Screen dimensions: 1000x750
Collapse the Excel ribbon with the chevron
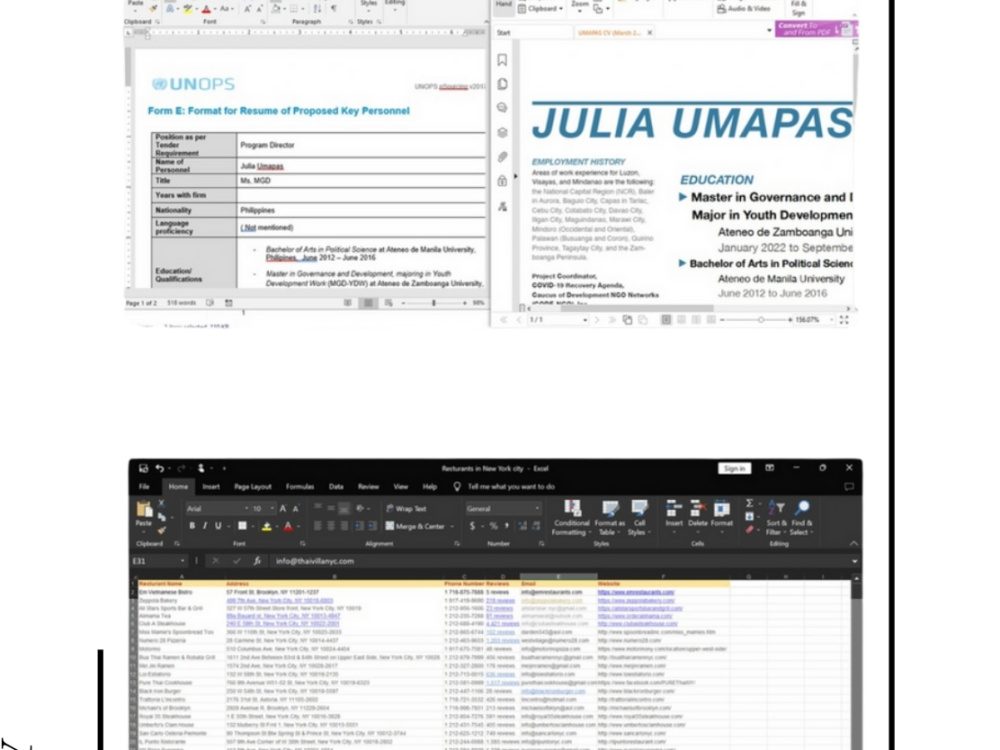click(853, 543)
